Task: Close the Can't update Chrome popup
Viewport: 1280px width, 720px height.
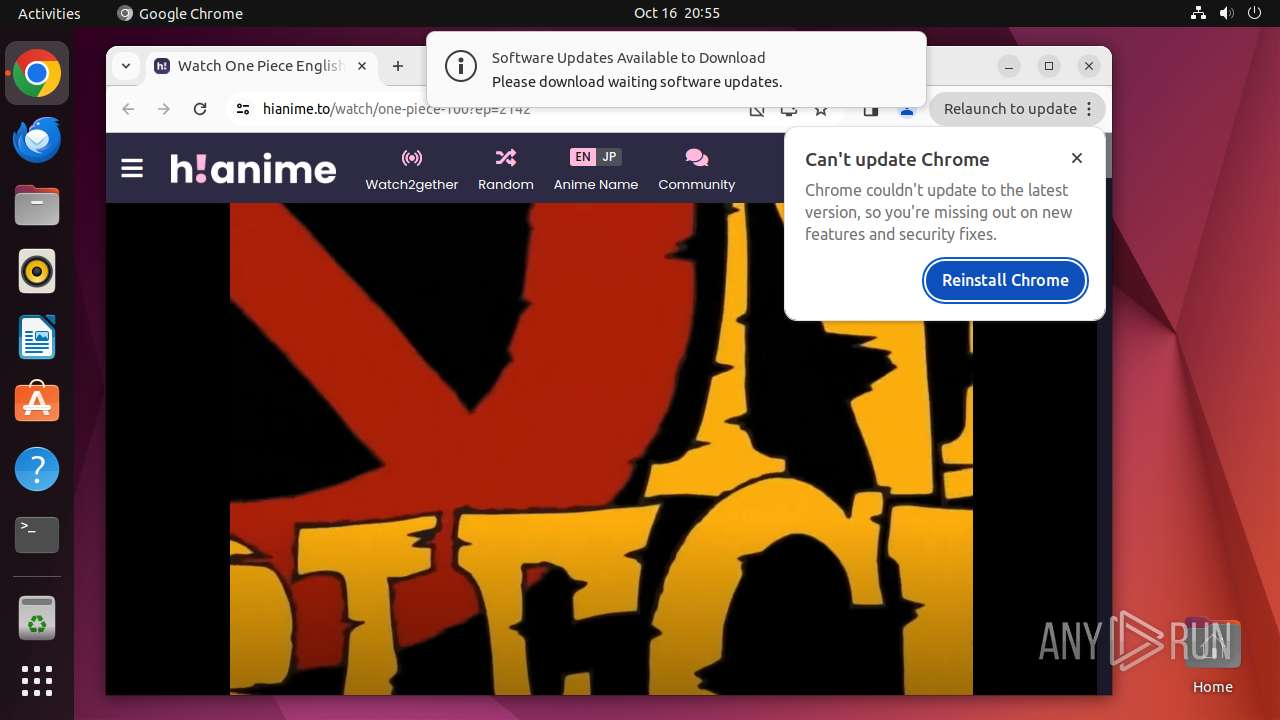Action: click(x=1077, y=158)
